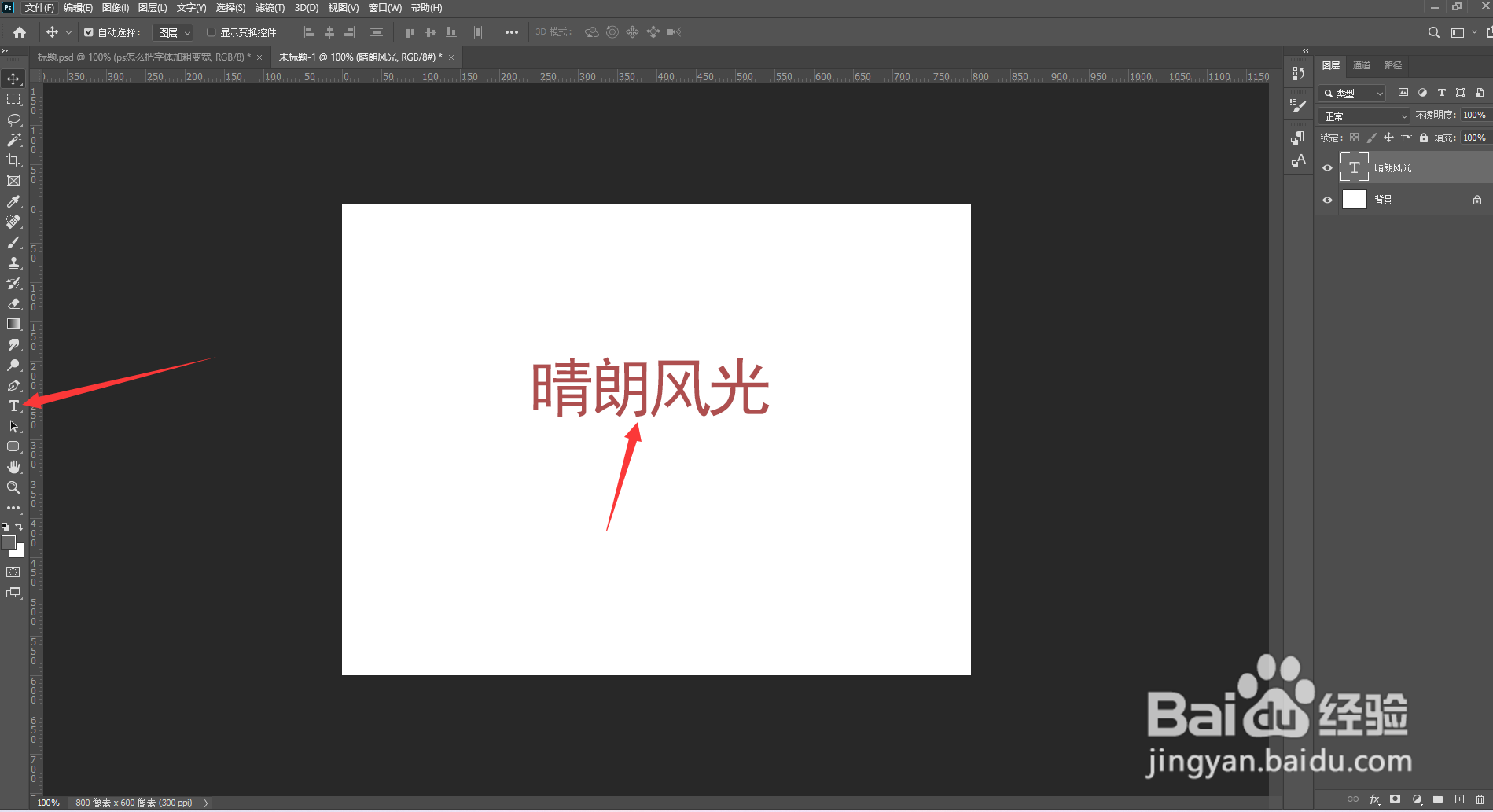Image resolution: width=1493 pixels, height=812 pixels.
Task: Hide the 晴朗风光 text layer
Action: tap(1327, 167)
